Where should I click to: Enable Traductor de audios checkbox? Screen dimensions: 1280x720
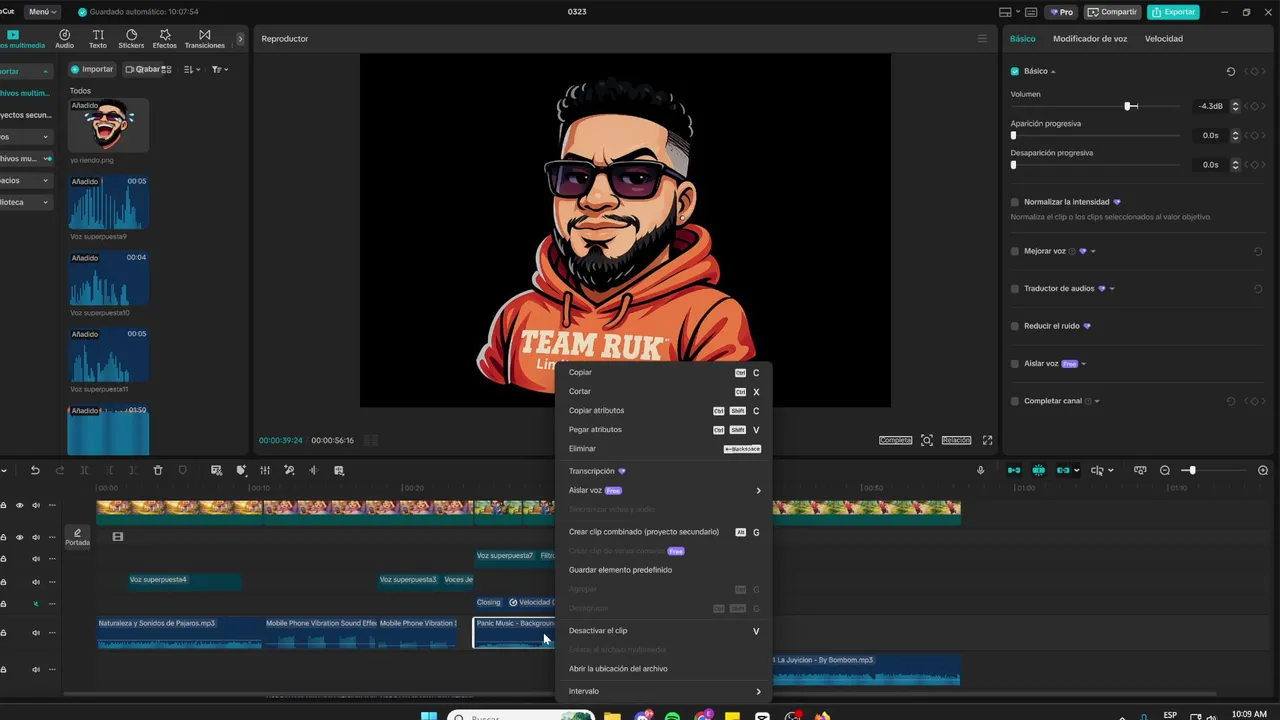click(1015, 289)
